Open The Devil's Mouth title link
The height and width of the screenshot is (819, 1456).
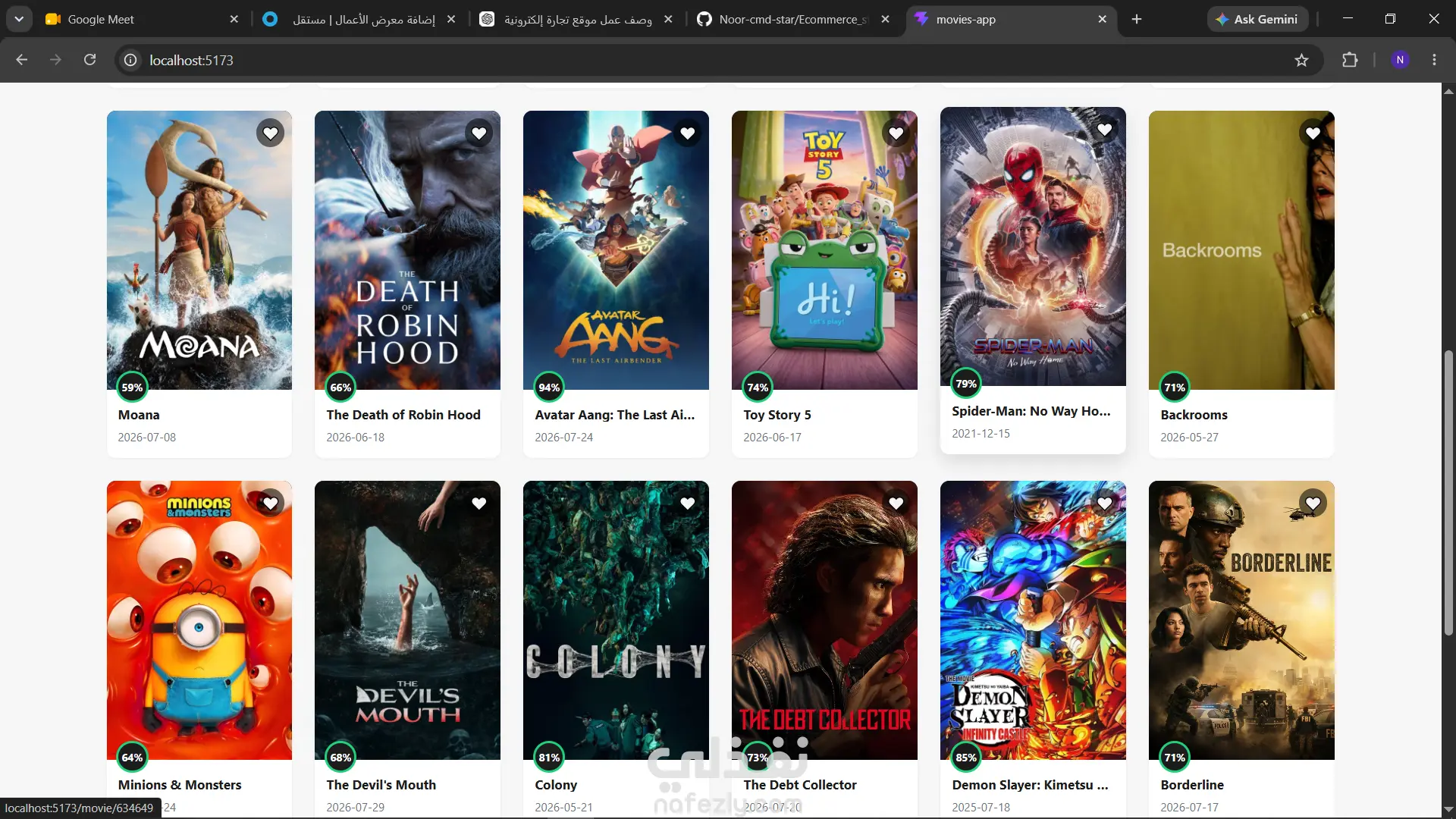(x=381, y=785)
